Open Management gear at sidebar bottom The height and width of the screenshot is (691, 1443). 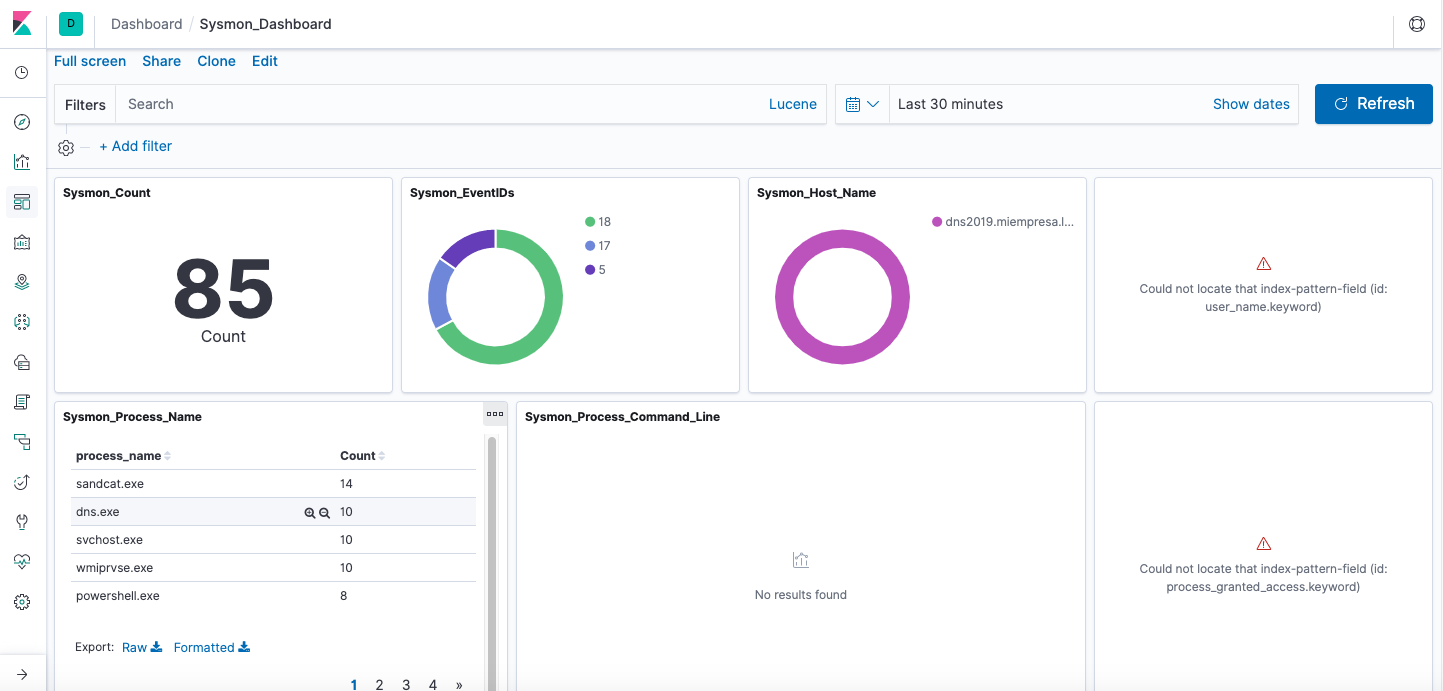[x=22, y=602]
